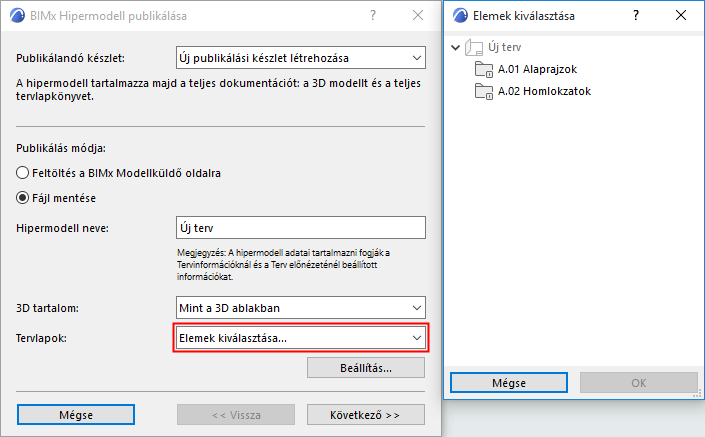Open 'Tervlapok' dropdown

coord(301,338)
